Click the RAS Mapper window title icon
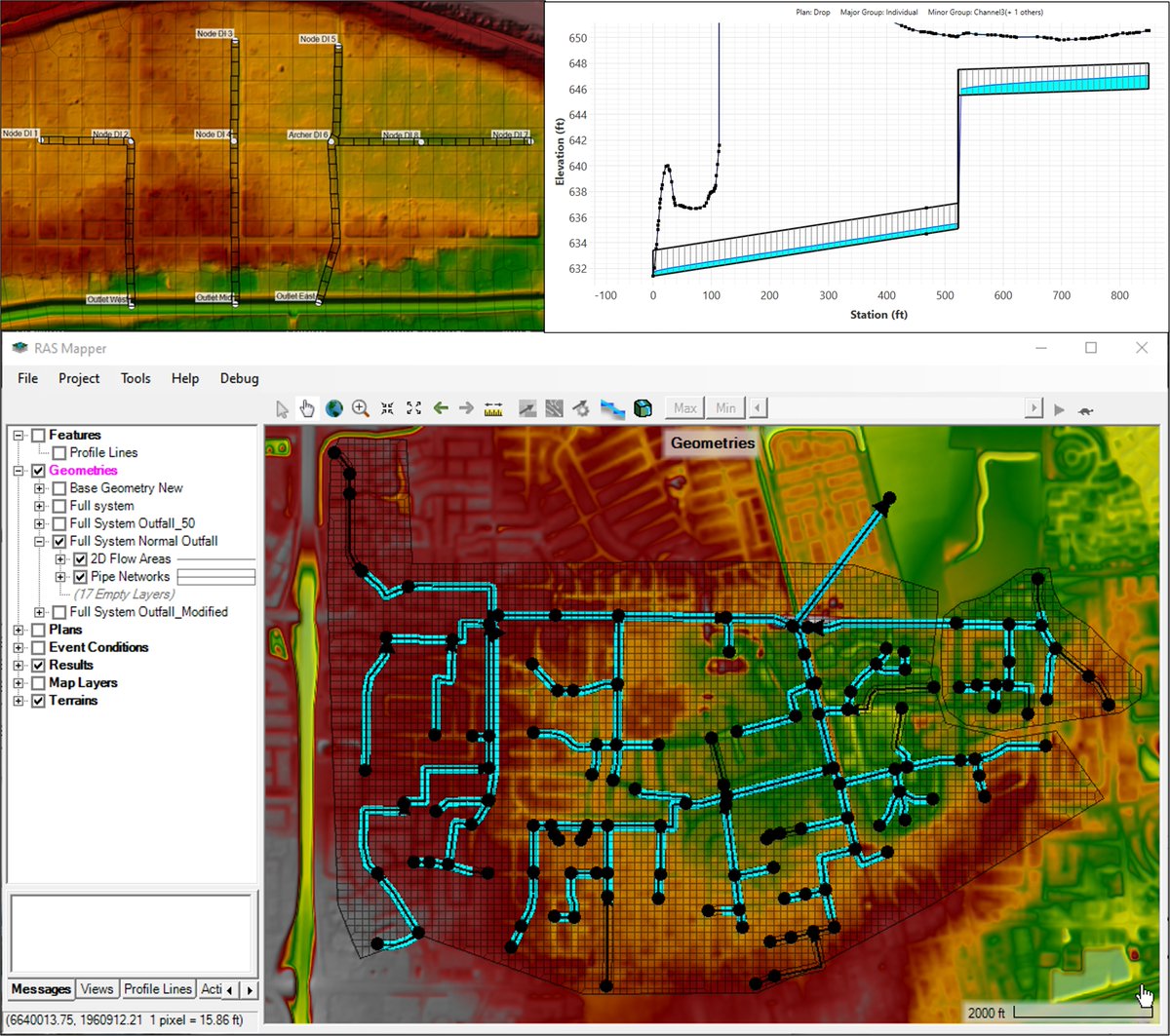 20,349
